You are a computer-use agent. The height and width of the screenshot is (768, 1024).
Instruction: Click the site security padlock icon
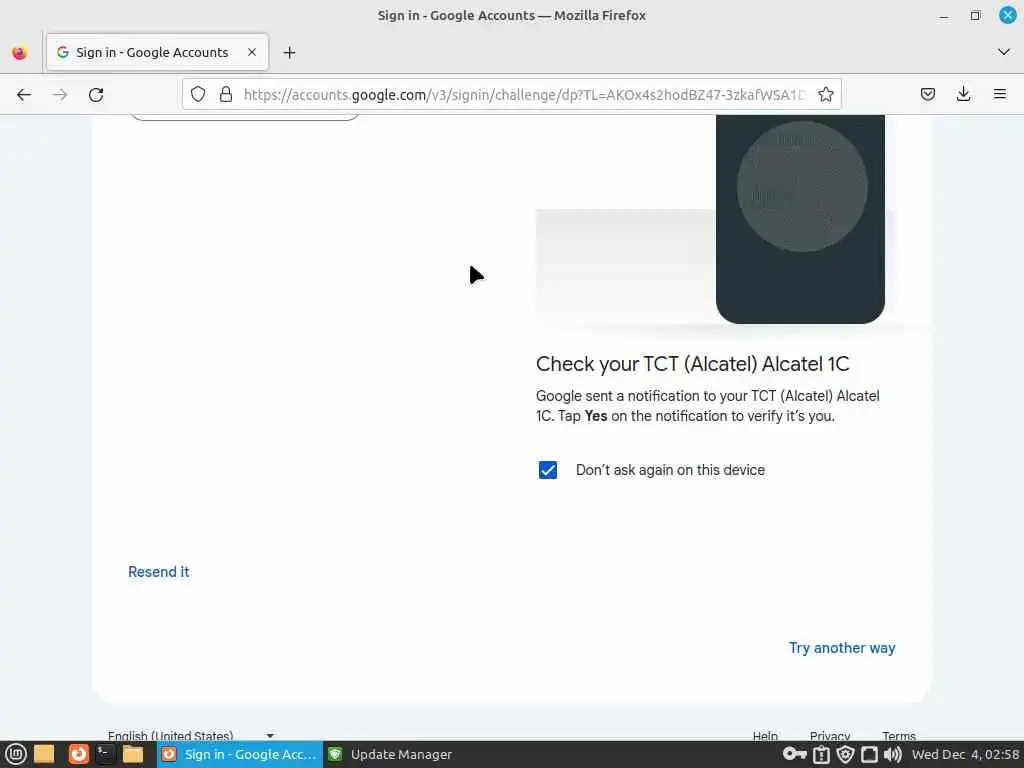pos(226,95)
